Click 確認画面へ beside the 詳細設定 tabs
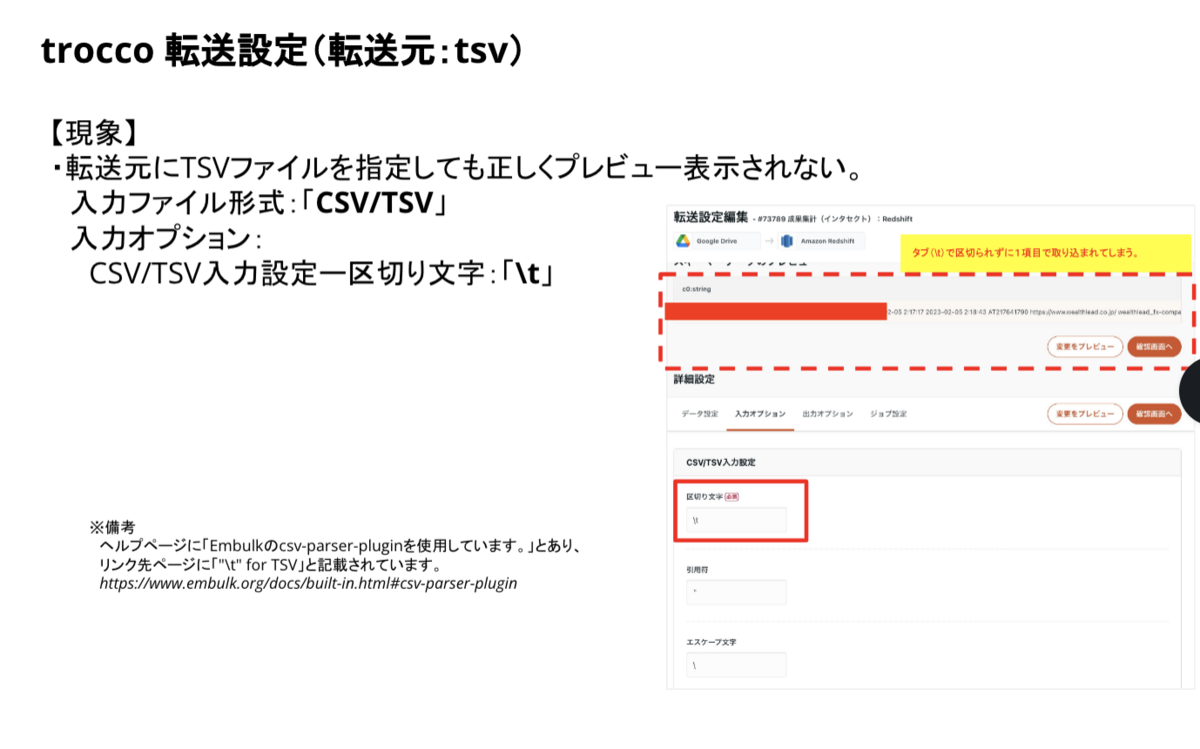Screen dimensions: 1200x749 [1154, 414]
